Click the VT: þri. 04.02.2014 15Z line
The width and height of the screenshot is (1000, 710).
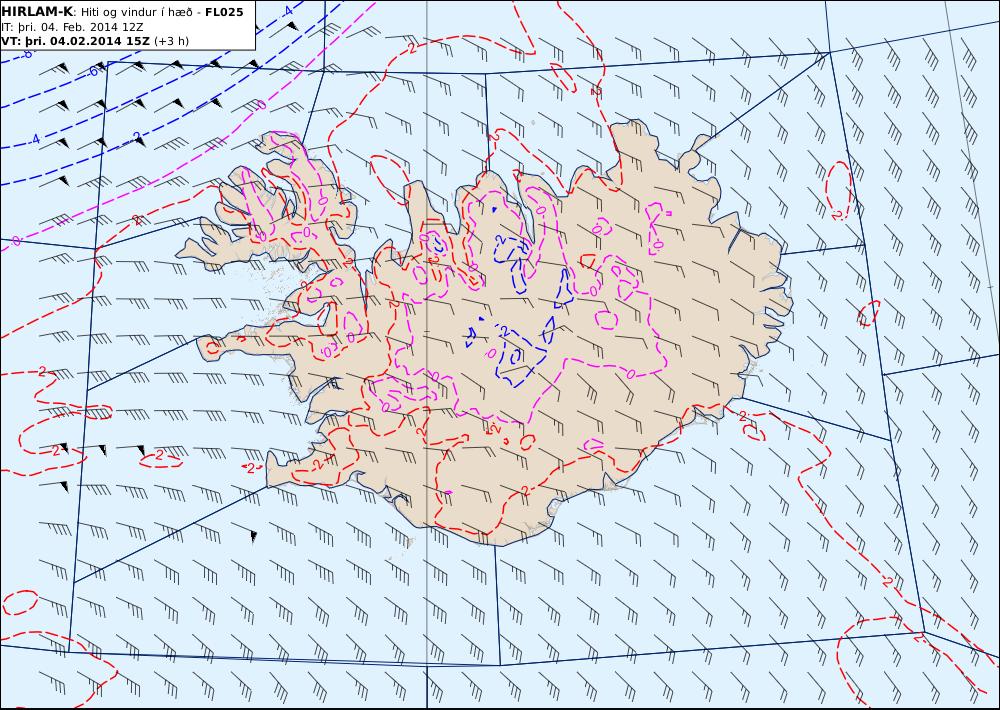[x=76, y=41]
